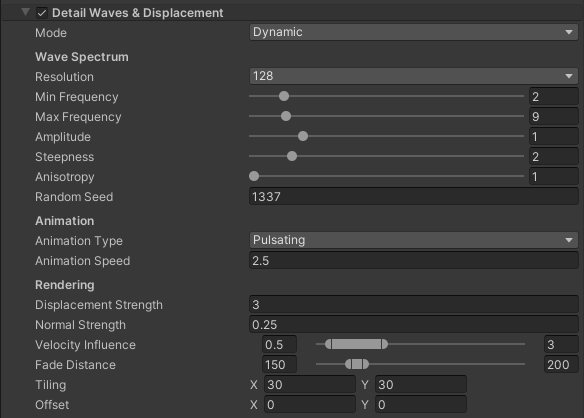The width and height of the screenshot is (584, 418).
Task: Click the Amplitude label
Action: click(x=63, y=137)
